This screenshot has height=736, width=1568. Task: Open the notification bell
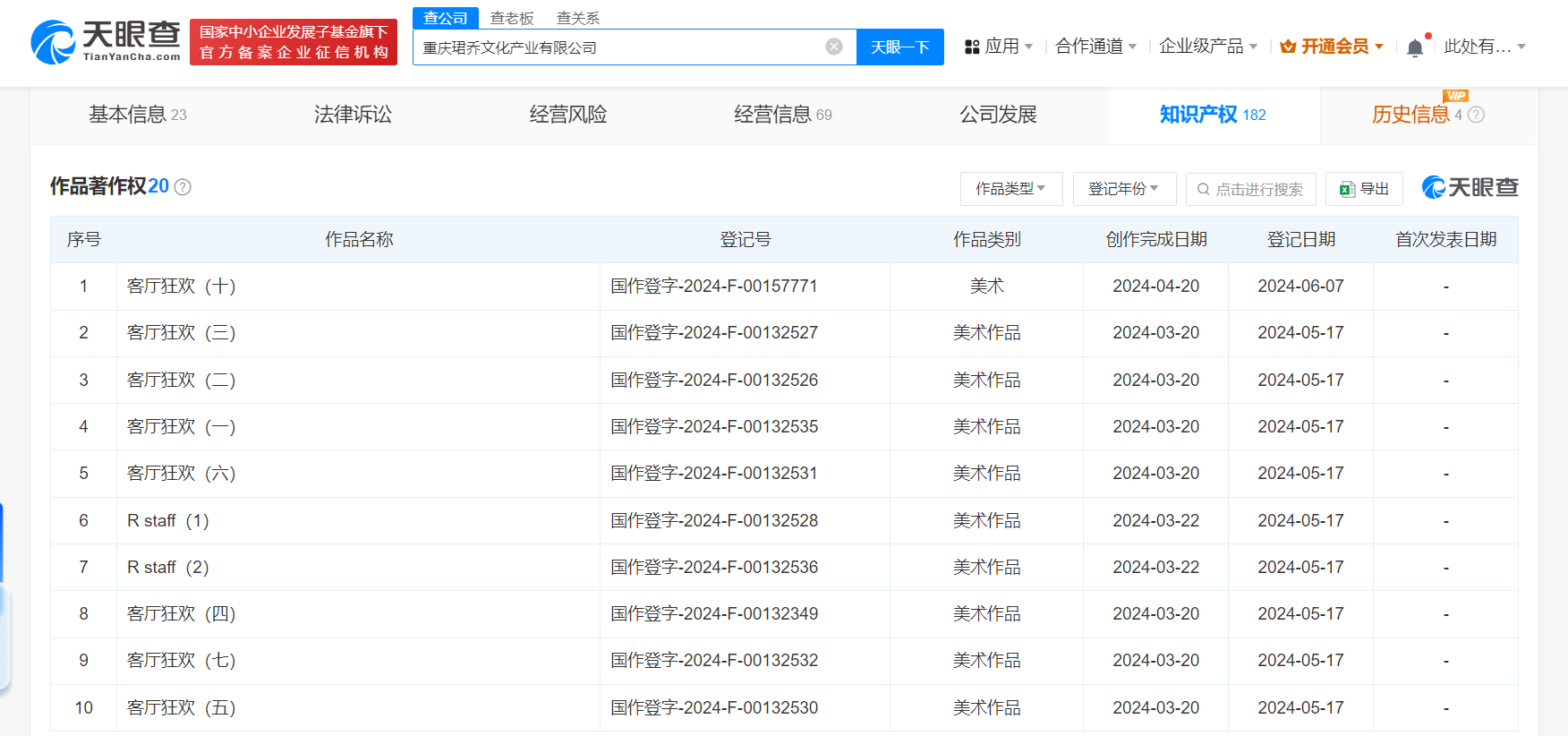coord(1415,47)
